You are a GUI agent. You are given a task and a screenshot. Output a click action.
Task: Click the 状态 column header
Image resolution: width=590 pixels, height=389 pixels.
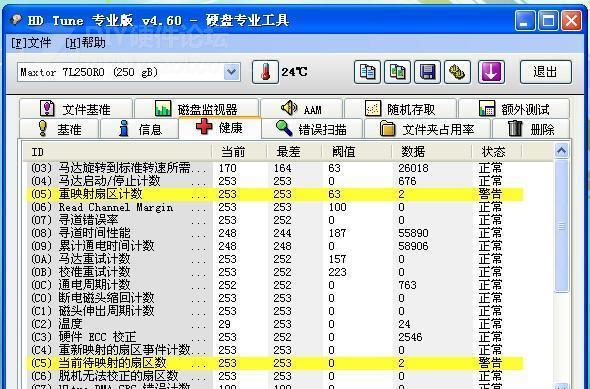[497, 152]
